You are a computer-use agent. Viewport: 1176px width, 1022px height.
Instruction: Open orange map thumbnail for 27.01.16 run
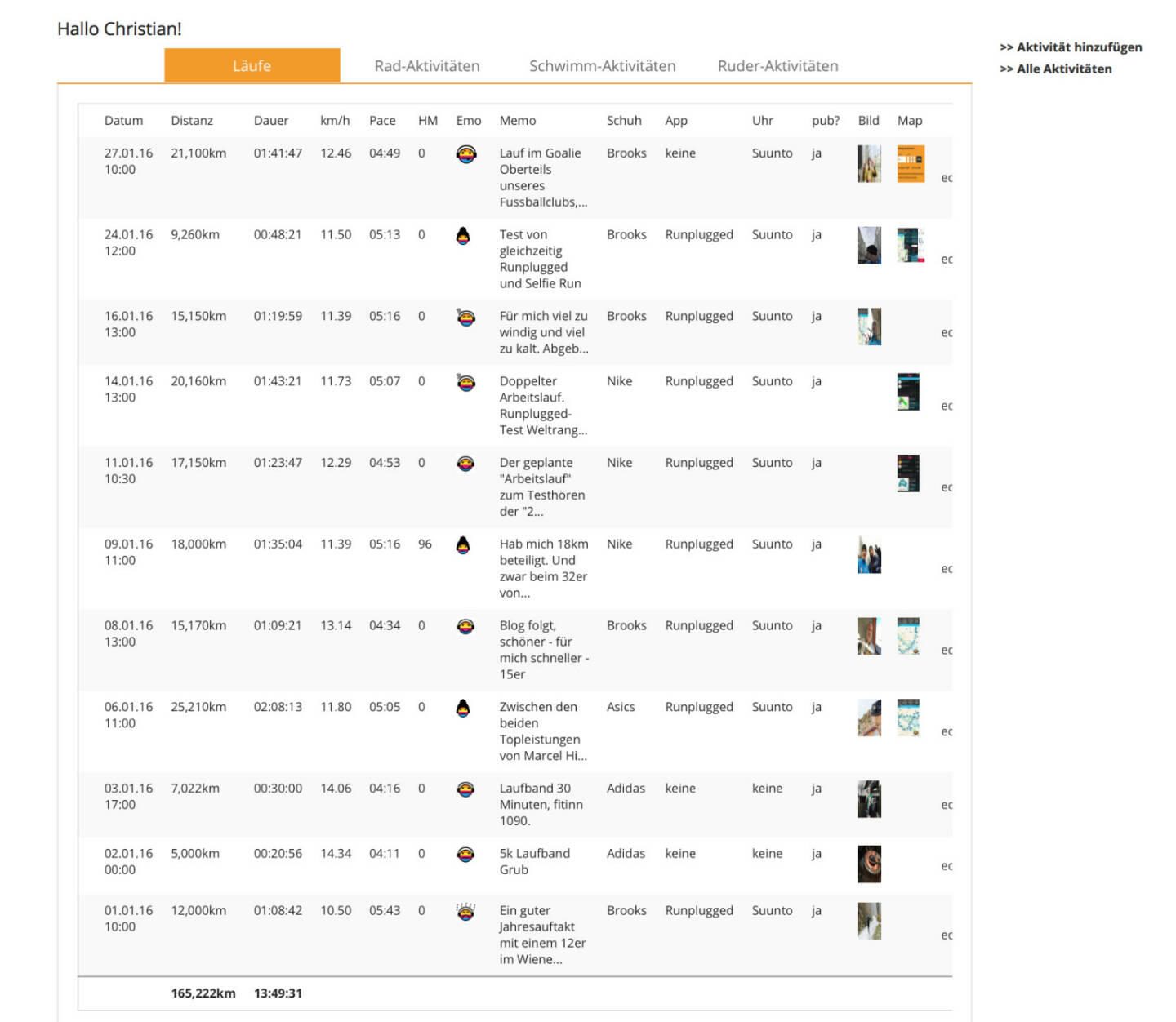pos(911,164)
